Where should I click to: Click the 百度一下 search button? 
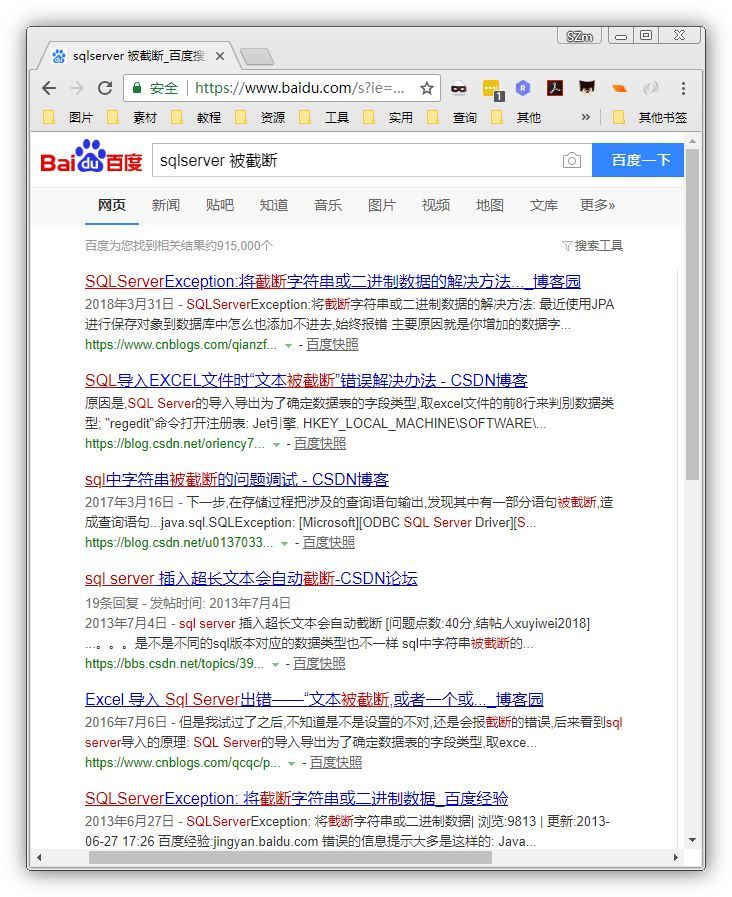click(638, 160)
